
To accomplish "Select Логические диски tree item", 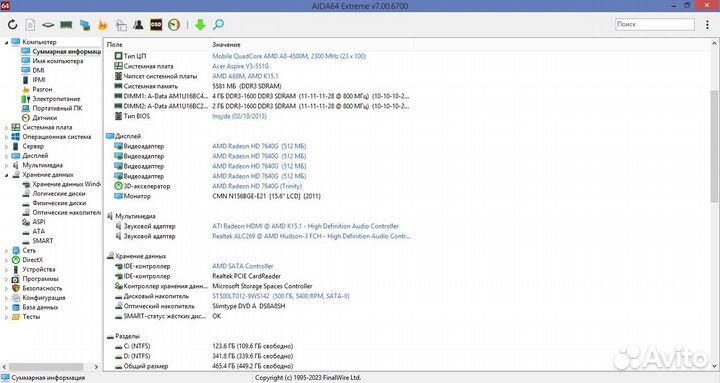I will pyautogui.click(x=59, y=194).
